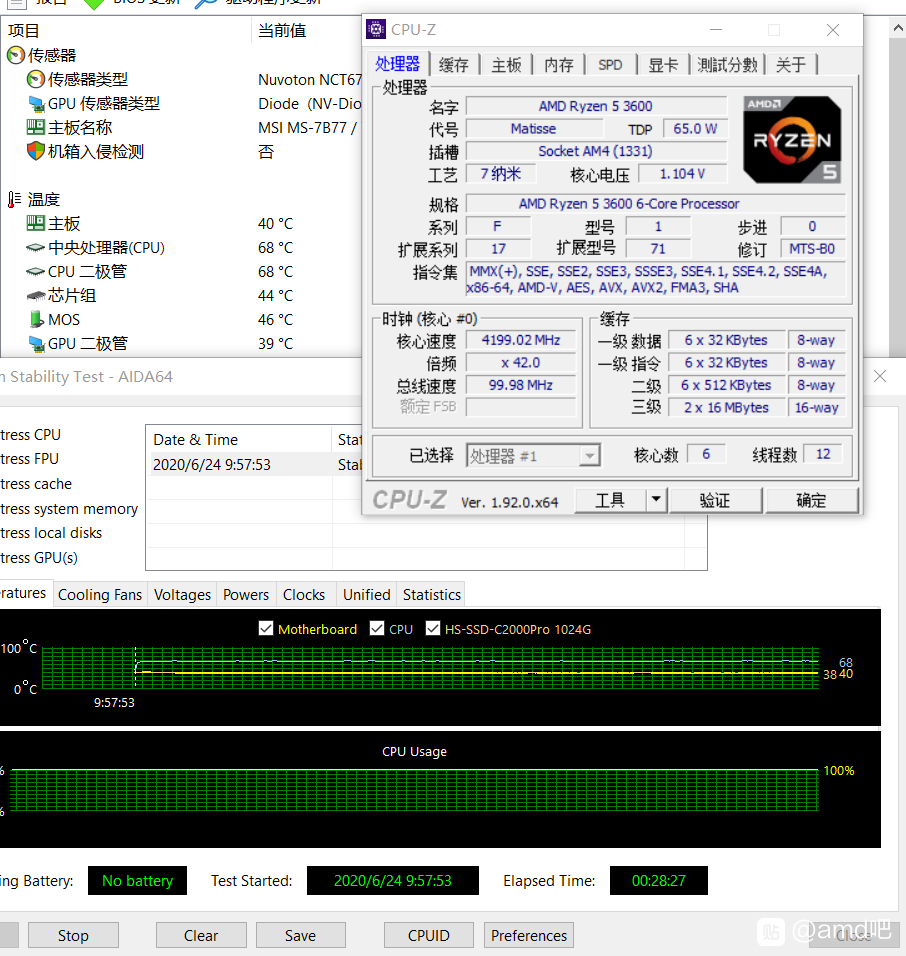Screen dimensions: 906x956
Task: Toggle the CPU temperature graph checkbox
Action: point(377,629)
